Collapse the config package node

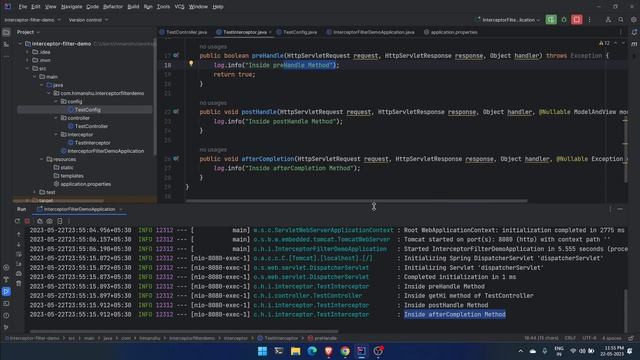56,101
